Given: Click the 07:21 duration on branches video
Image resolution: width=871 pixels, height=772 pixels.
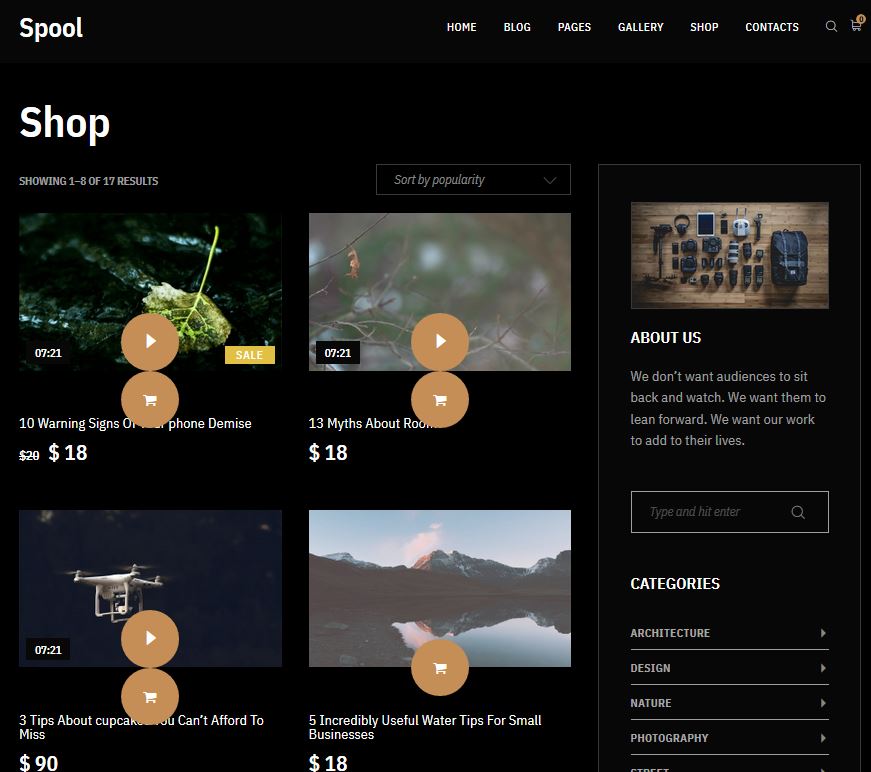Looking at the screenshot, I should pos(338,353).
